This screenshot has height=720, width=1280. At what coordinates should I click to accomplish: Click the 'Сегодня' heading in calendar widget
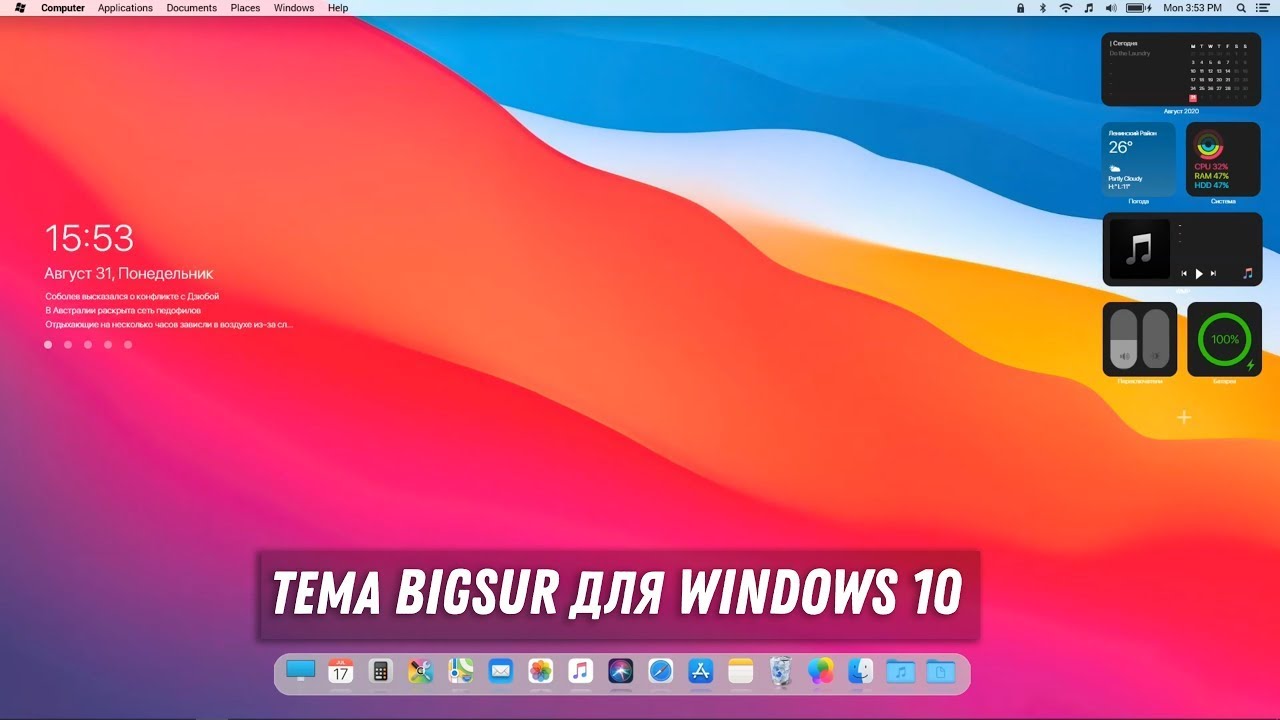pyautogui.click(x=1125, y=44)
